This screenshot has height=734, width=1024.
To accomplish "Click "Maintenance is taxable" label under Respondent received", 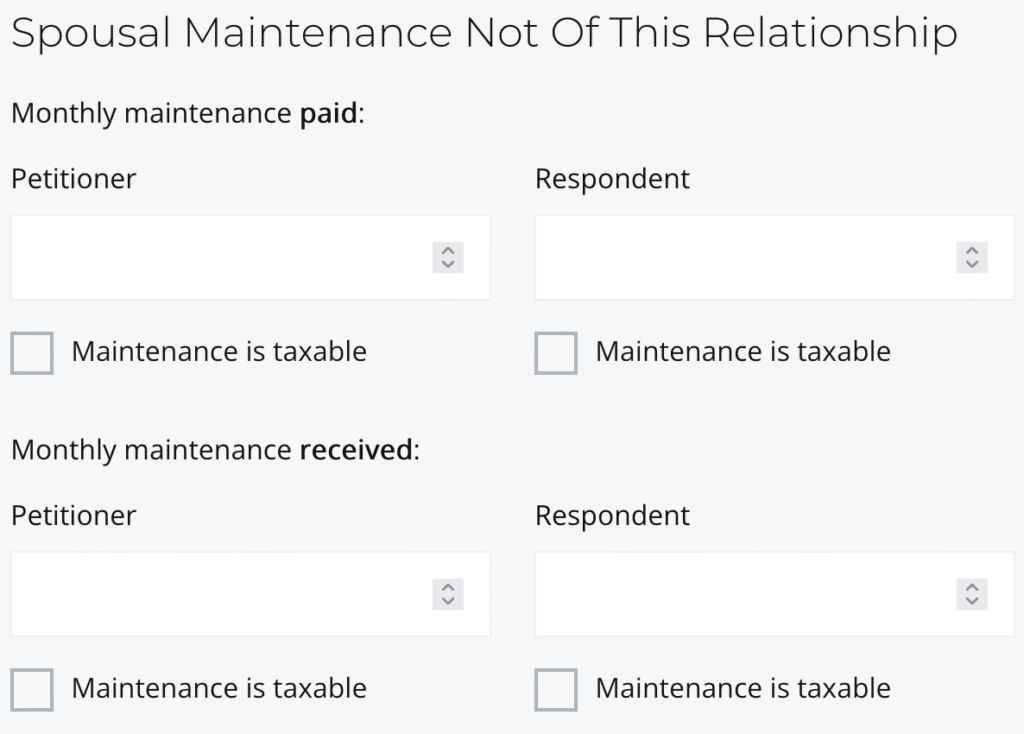I will coord(743,689).
